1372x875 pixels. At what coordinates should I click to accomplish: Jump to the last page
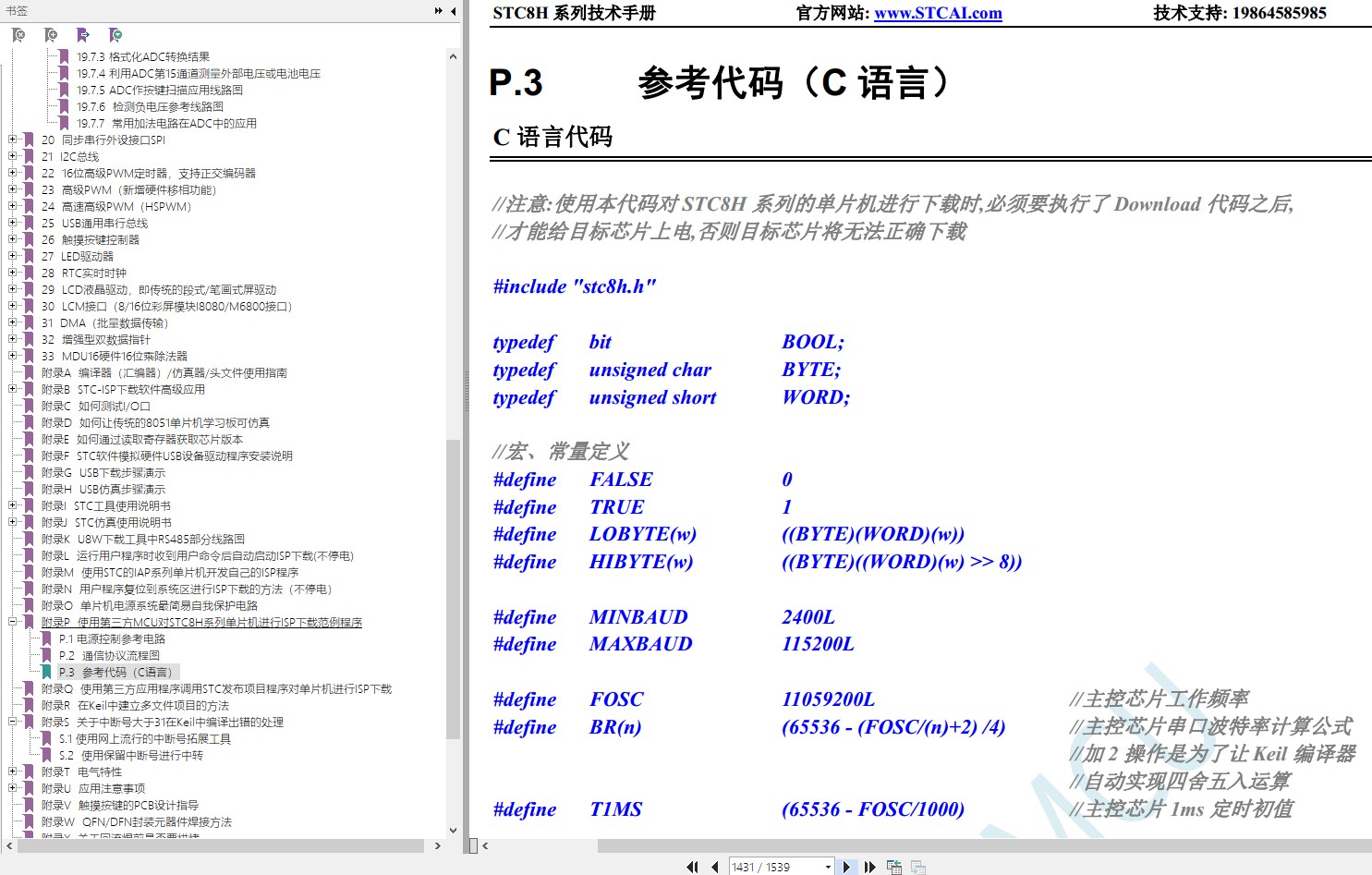(x=869, y=867)
